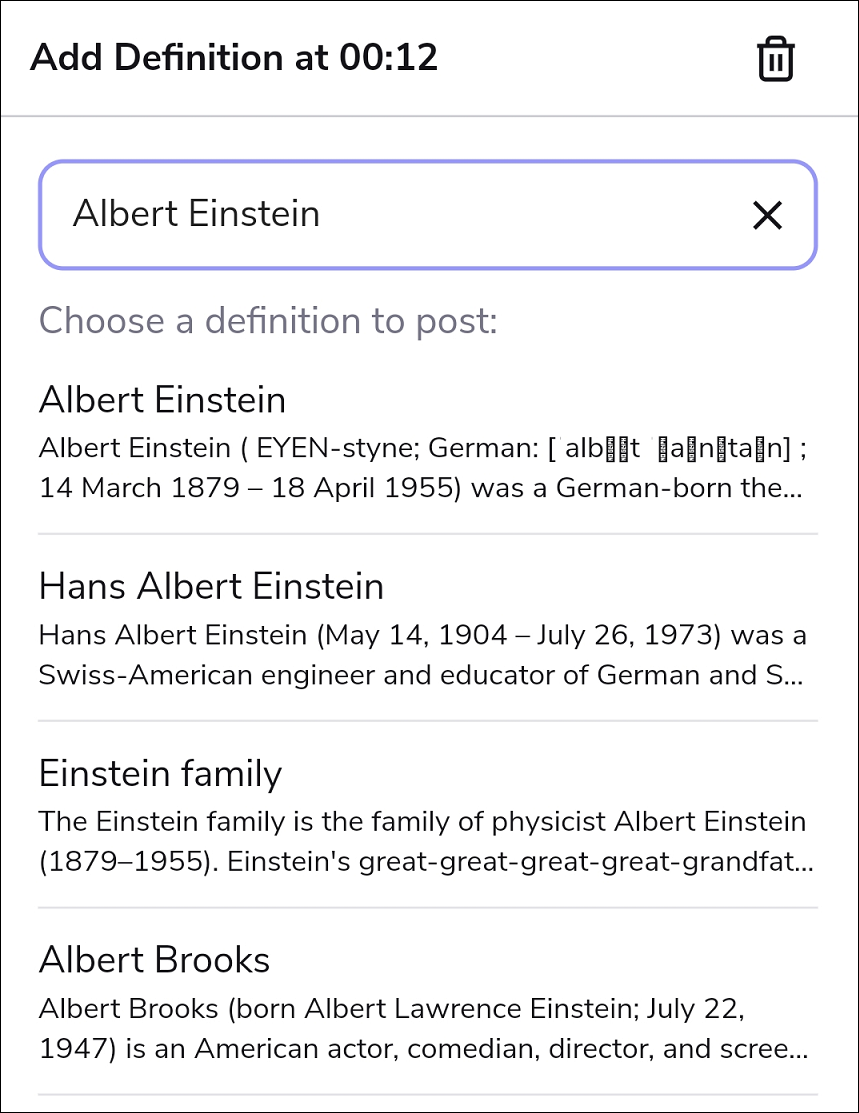Select the Albert Einstein result title
Image resolution: width=859 pixels, height=1113 pixels.
162,400
